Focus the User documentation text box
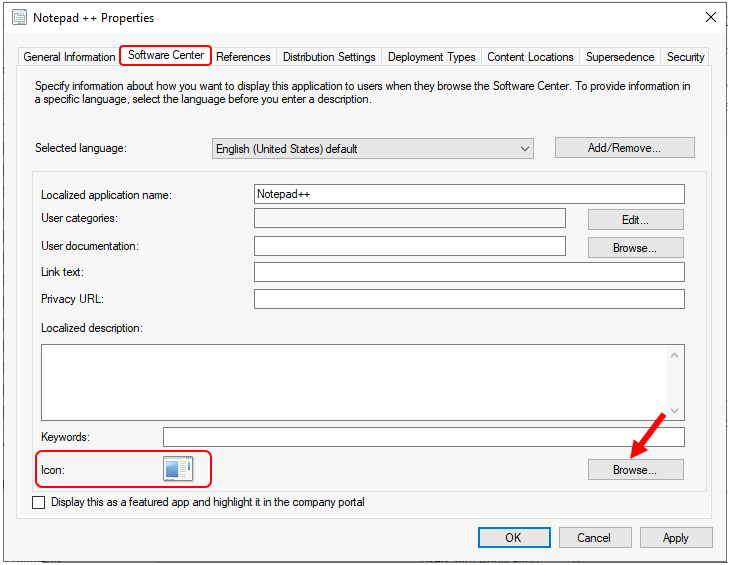Screen dimensions: 730x565 pyautogui.click(x=410, y=246)
